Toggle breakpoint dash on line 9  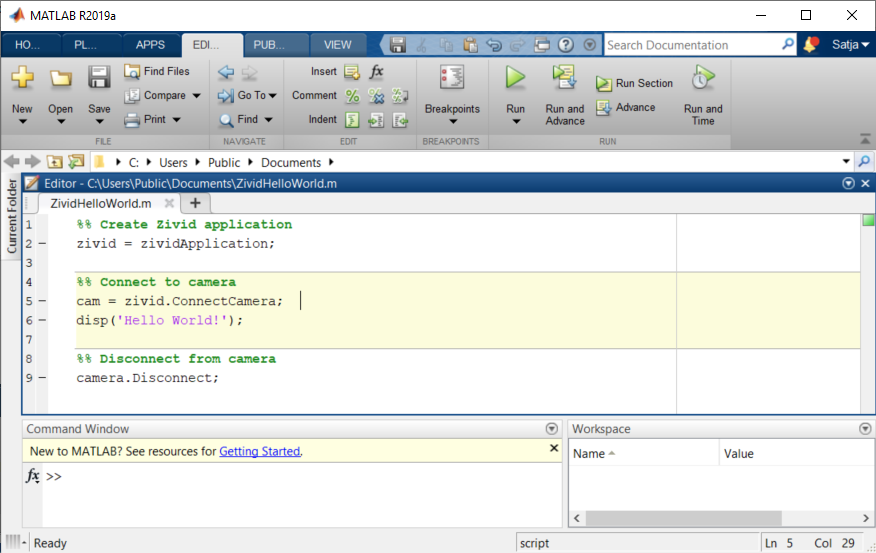(42, 378)
